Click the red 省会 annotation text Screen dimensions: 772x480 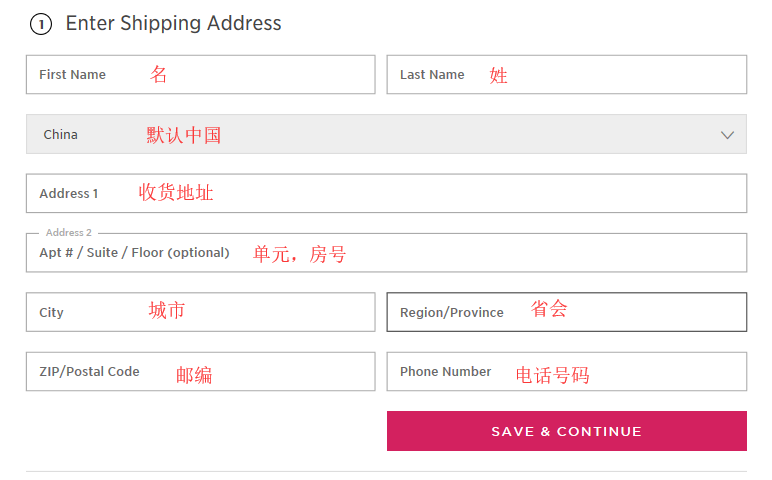[x=549, y=309]
